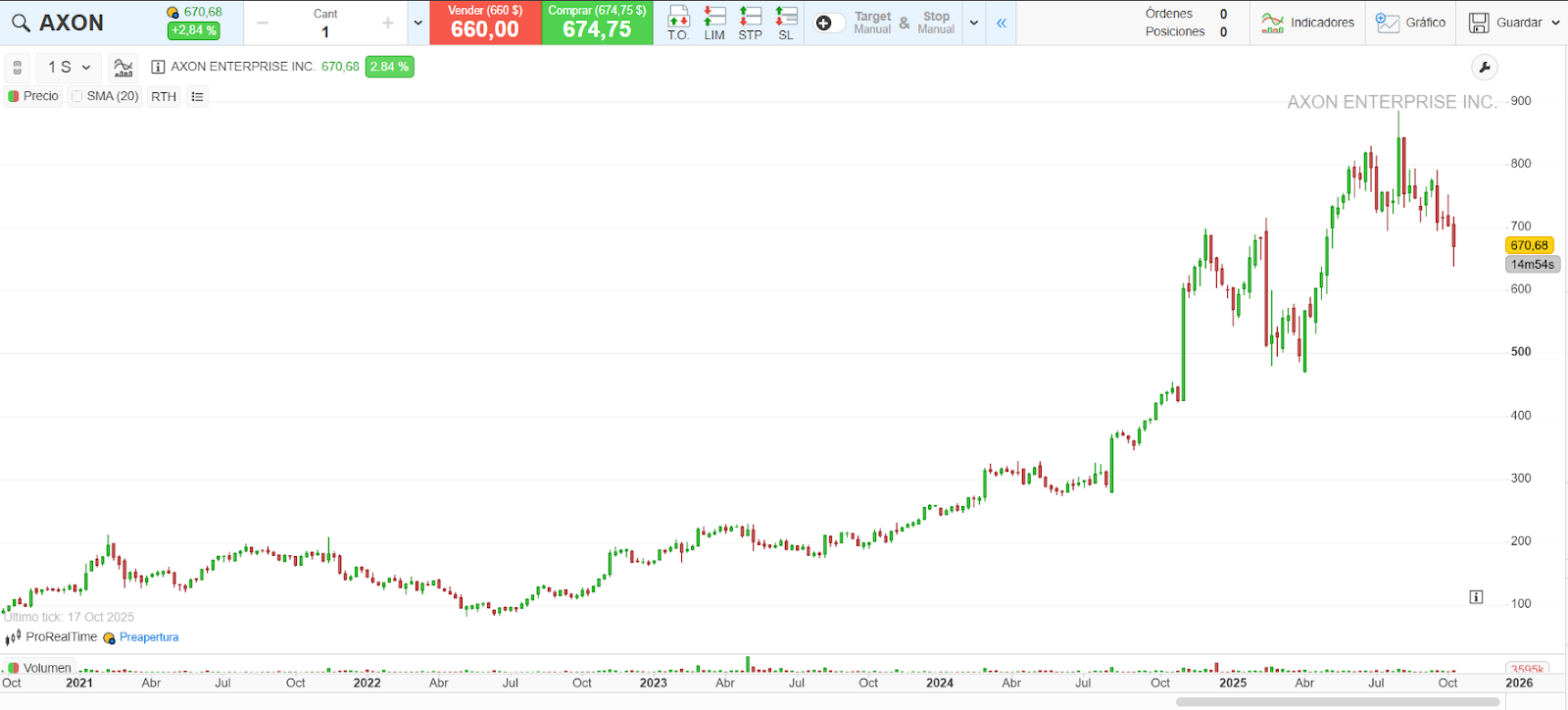1568x710 pixels.
Task: Enable the SMA (20) checkbox
Action: [77, 96]
